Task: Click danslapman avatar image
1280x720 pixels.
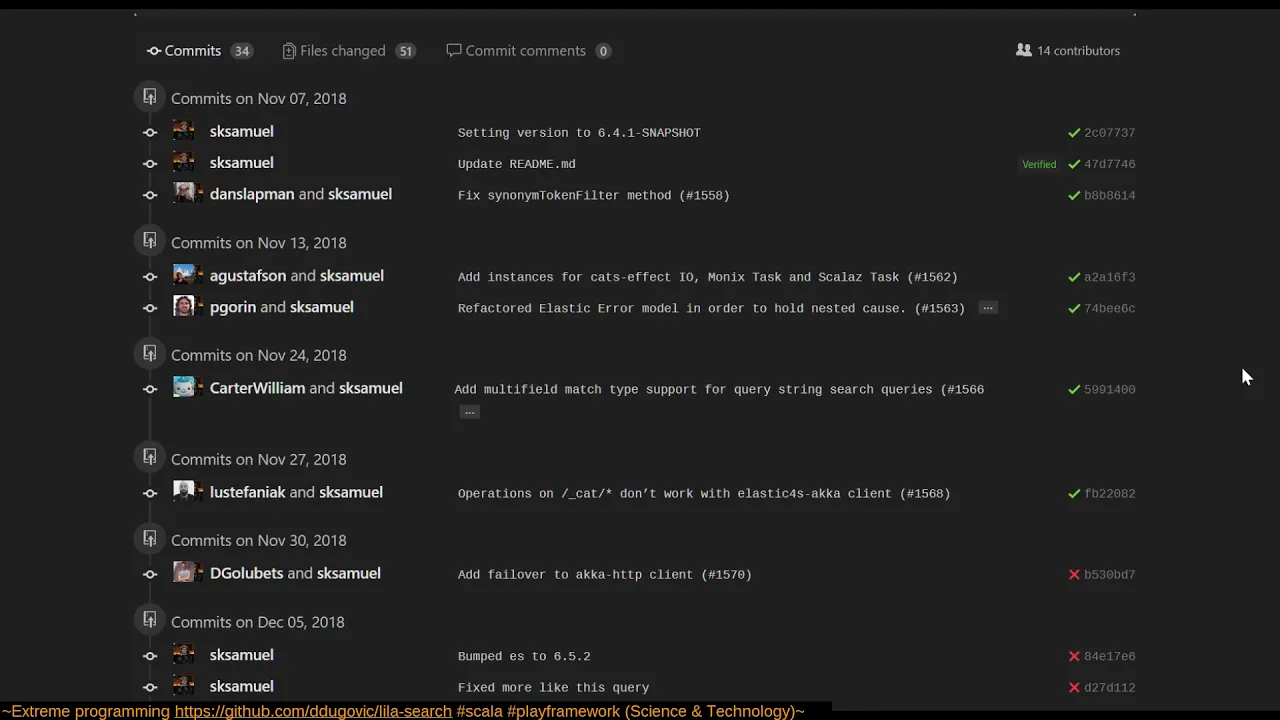Action: 184,194
